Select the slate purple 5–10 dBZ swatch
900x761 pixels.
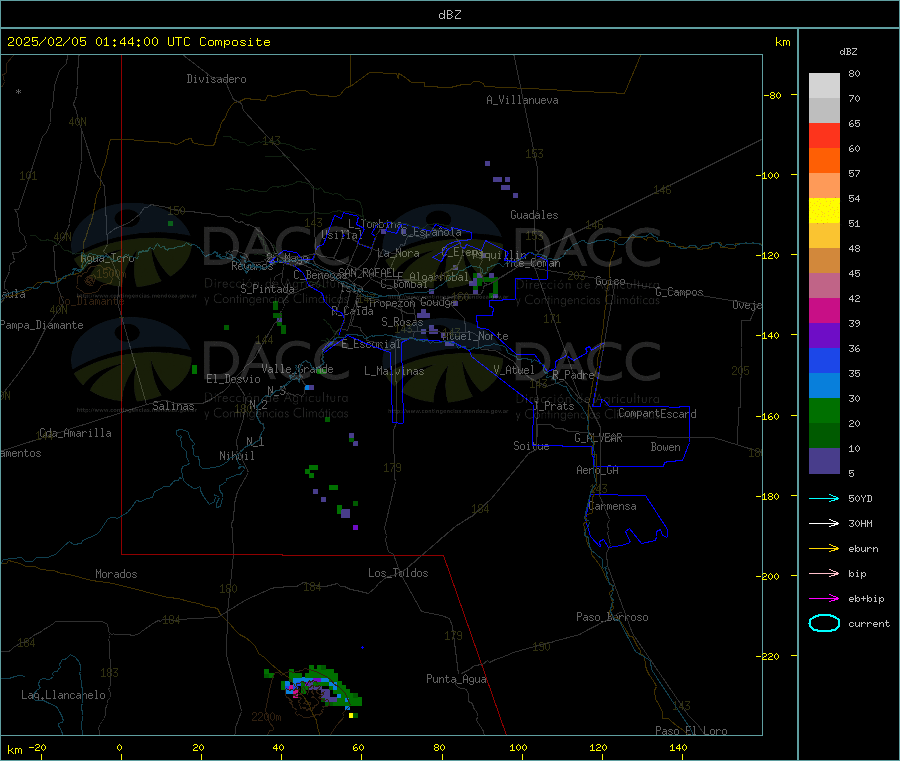tap(824, 461)
